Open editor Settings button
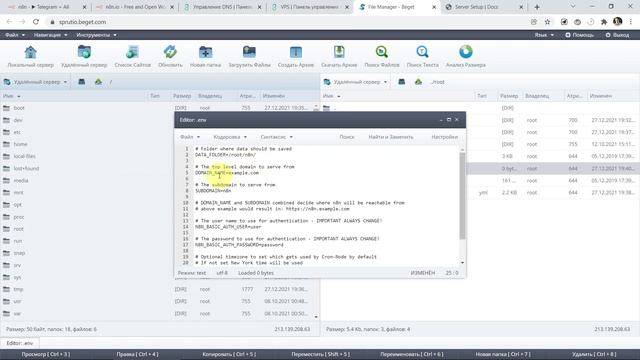640x360 pixels. [x=444, y=137]
